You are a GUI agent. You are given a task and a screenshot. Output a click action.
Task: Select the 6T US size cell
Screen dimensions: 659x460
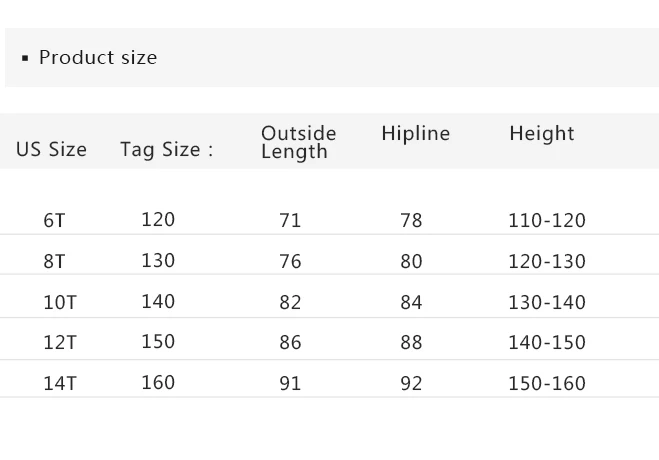[x=54, y=220]
